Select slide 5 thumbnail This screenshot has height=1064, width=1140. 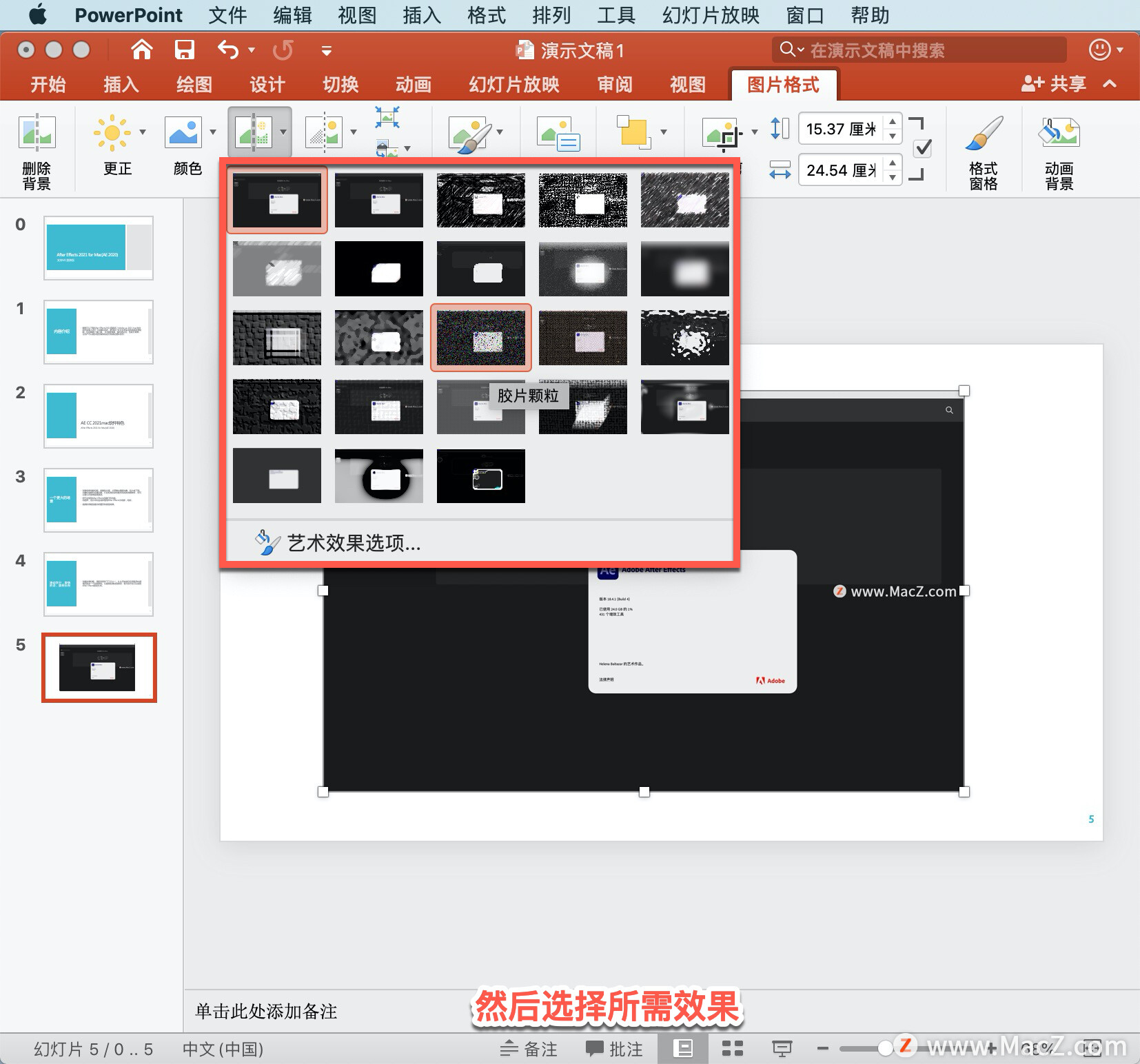pos(99,668)
